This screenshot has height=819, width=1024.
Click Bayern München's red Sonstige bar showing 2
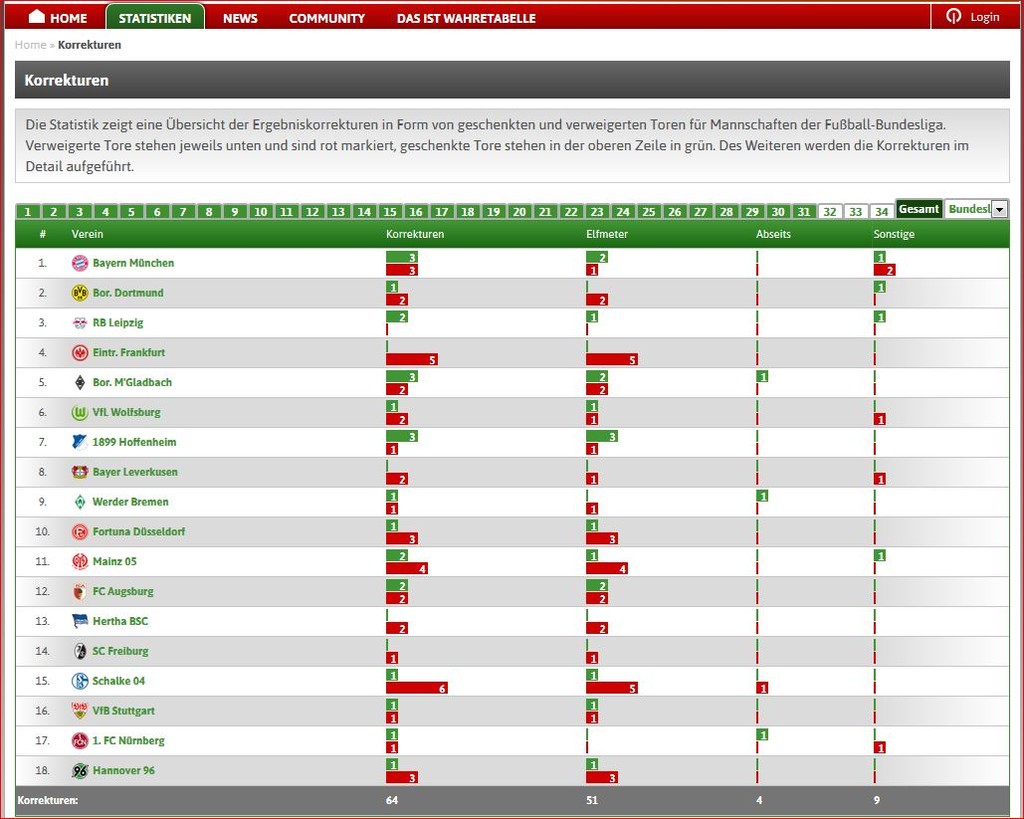tap(885, 270)
